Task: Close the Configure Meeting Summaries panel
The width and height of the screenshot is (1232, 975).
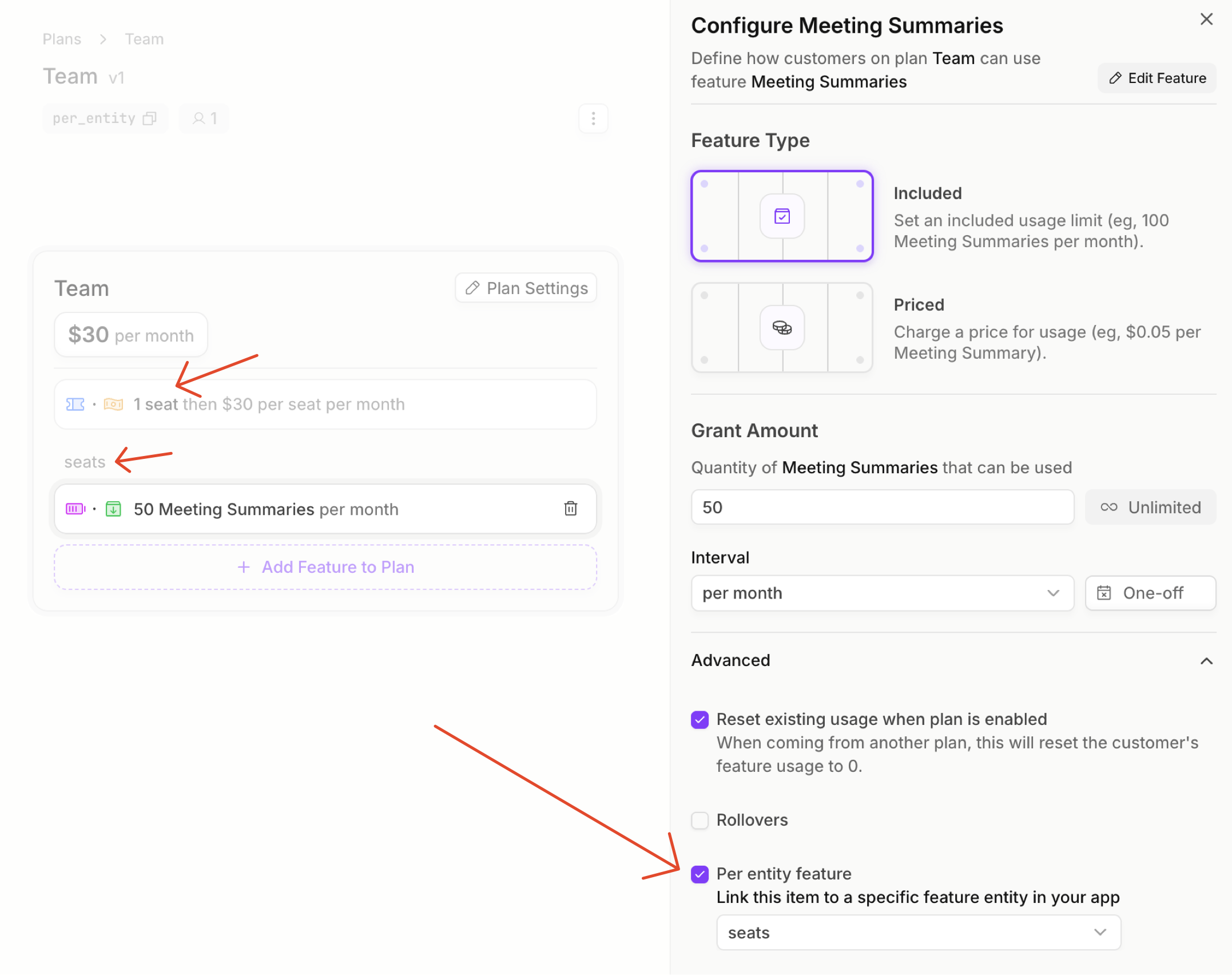Action: pos(1206,19)
